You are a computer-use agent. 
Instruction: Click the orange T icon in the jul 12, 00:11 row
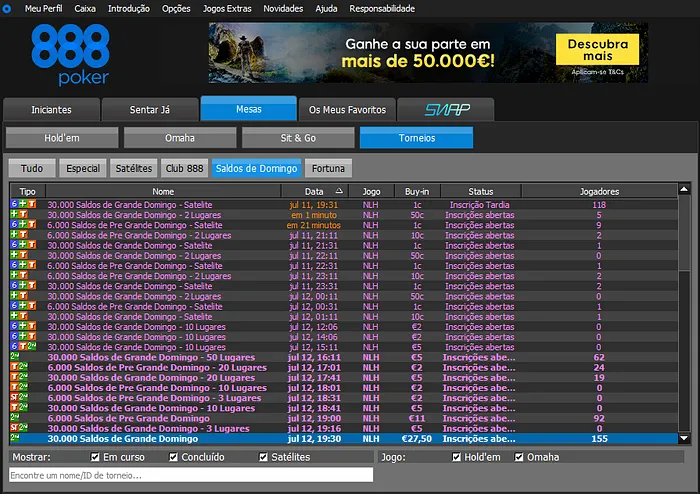click(x=23, y=296)
